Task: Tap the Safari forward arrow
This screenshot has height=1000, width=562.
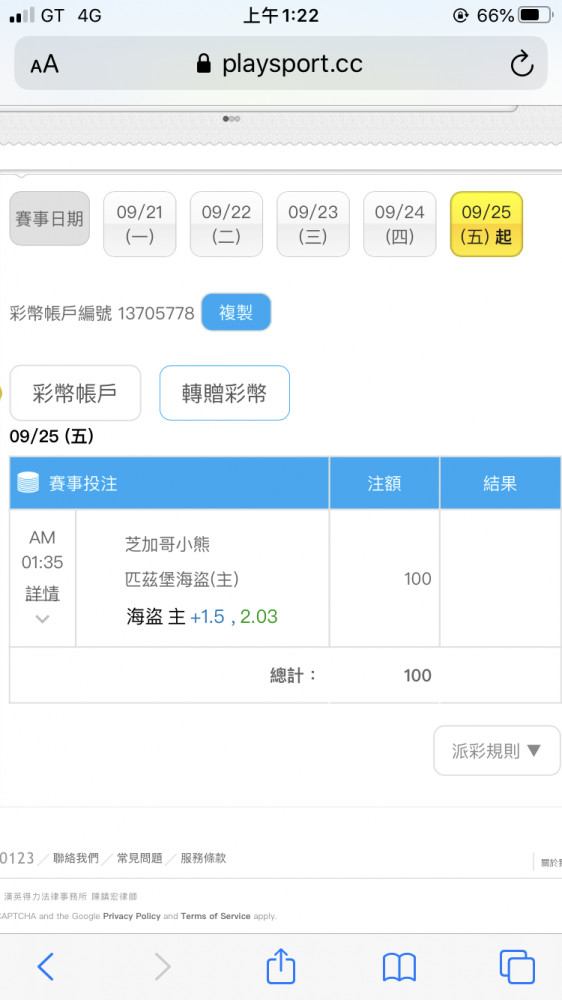Action: [x=163, y=966]
